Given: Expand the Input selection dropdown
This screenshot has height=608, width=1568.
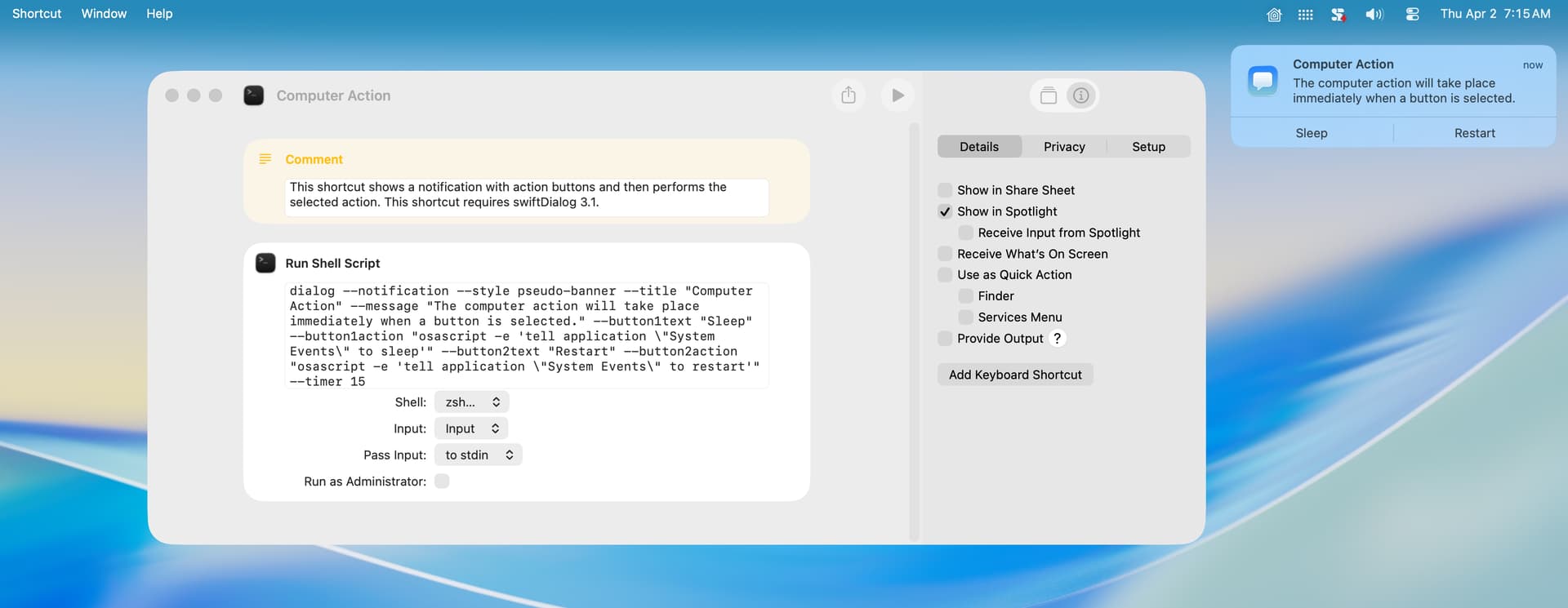Looking at the screenshot, I should pos(471,428).
